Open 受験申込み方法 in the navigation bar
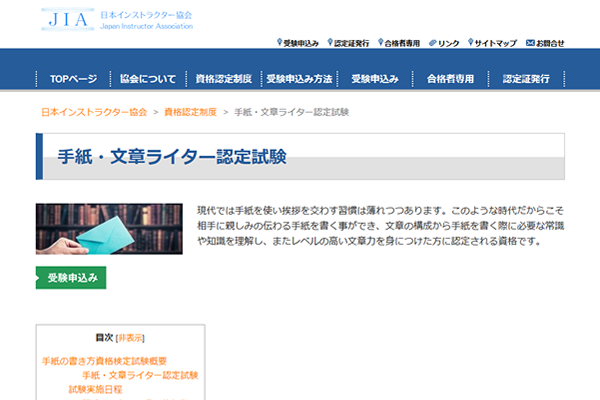 [299, 78]
